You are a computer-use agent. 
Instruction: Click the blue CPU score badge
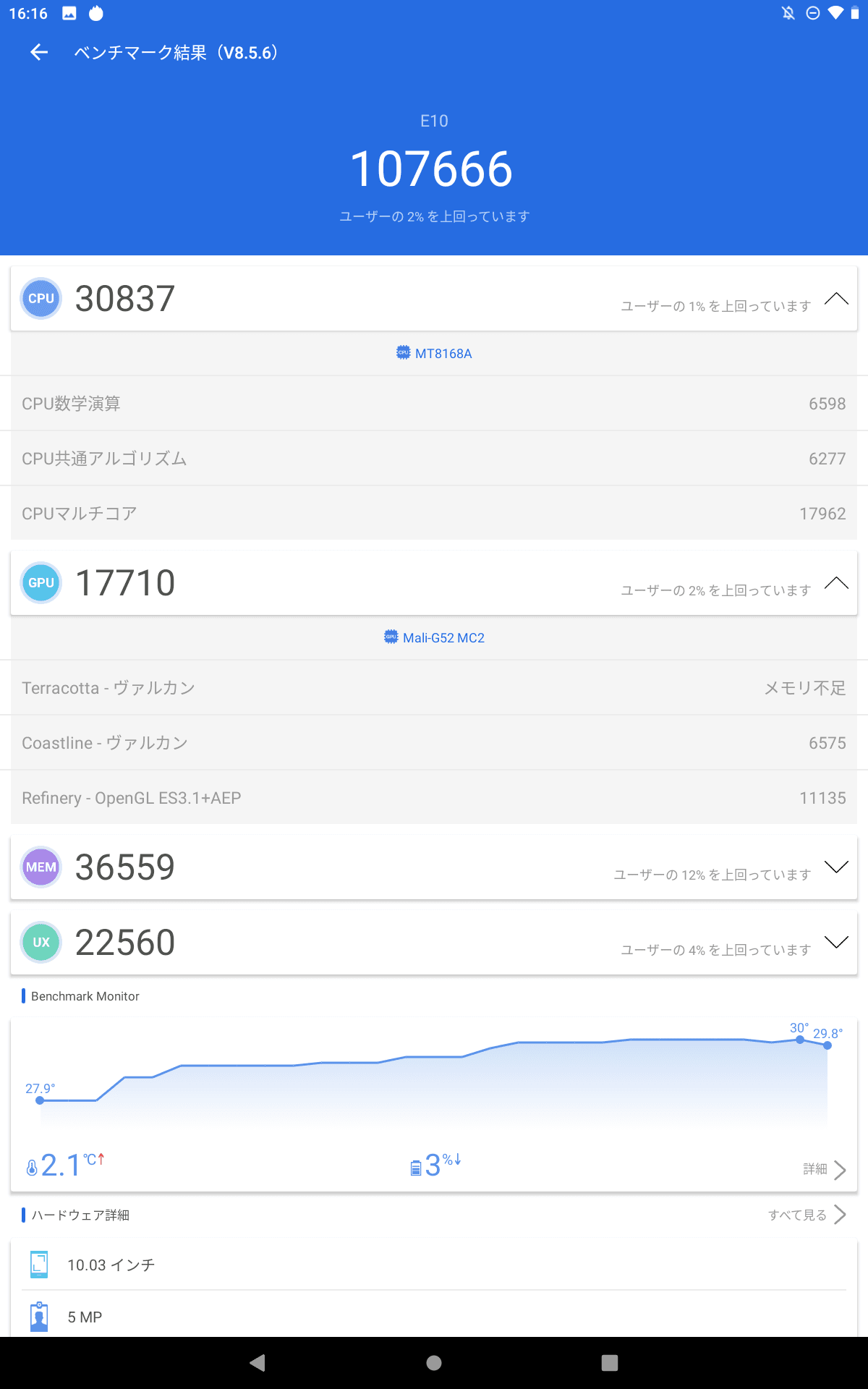pos(41,299)
